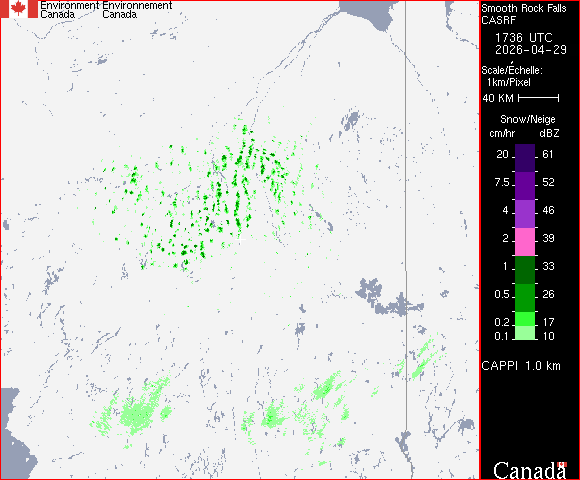Select the violet 46 dBZ swatch
Screen dimensions: 580x480
click(525, 214)
